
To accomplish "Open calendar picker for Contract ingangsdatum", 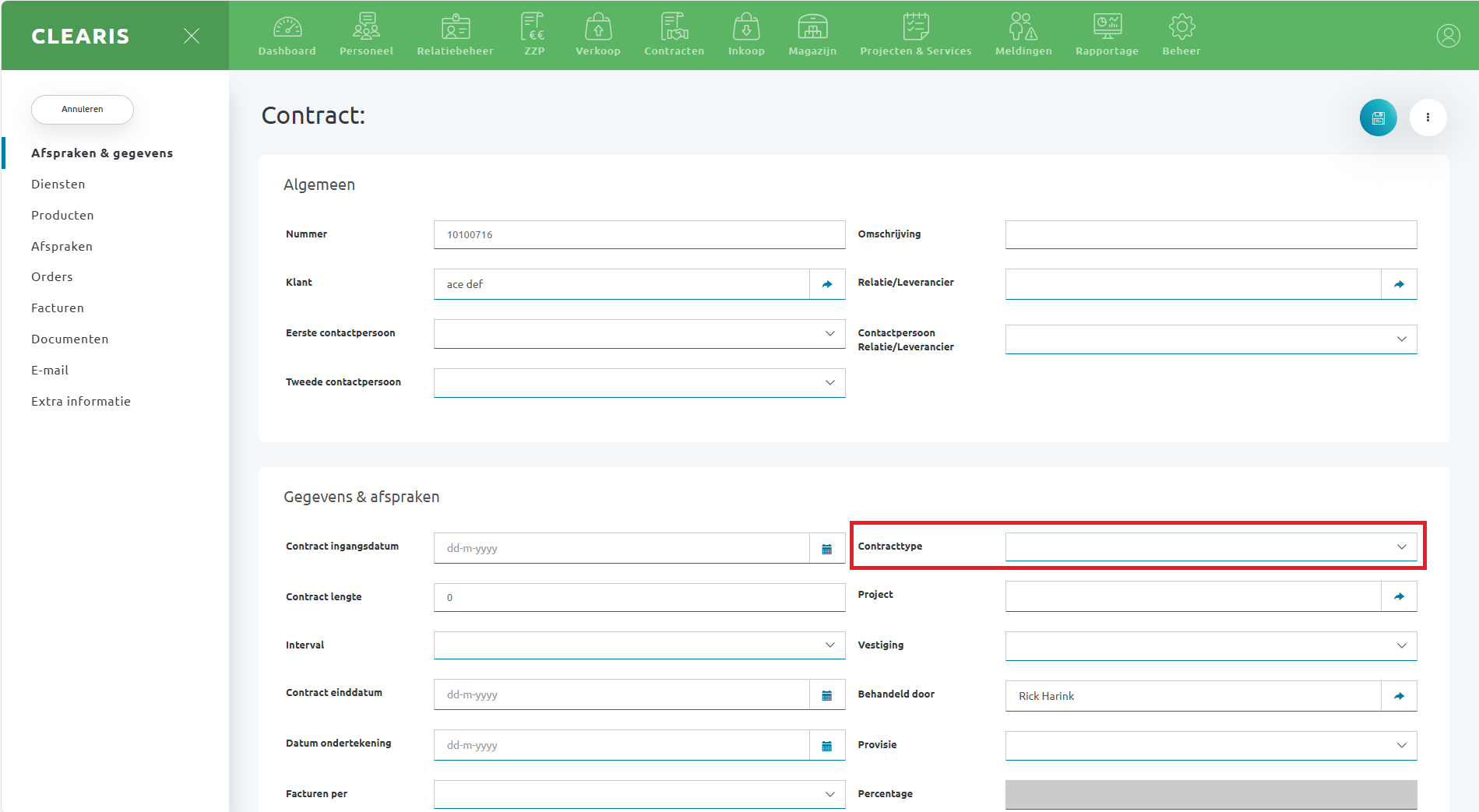I will [827, 549].
